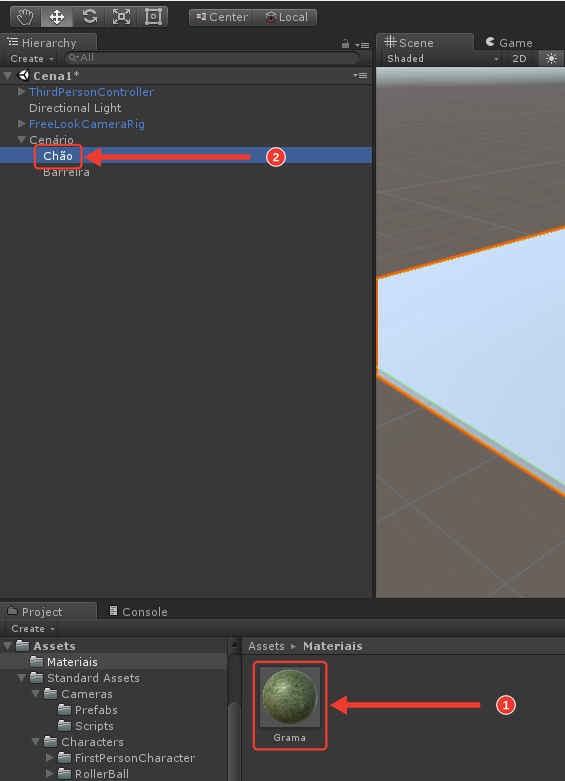Select Directional Light in the Hierarchy

click(75, 108)
